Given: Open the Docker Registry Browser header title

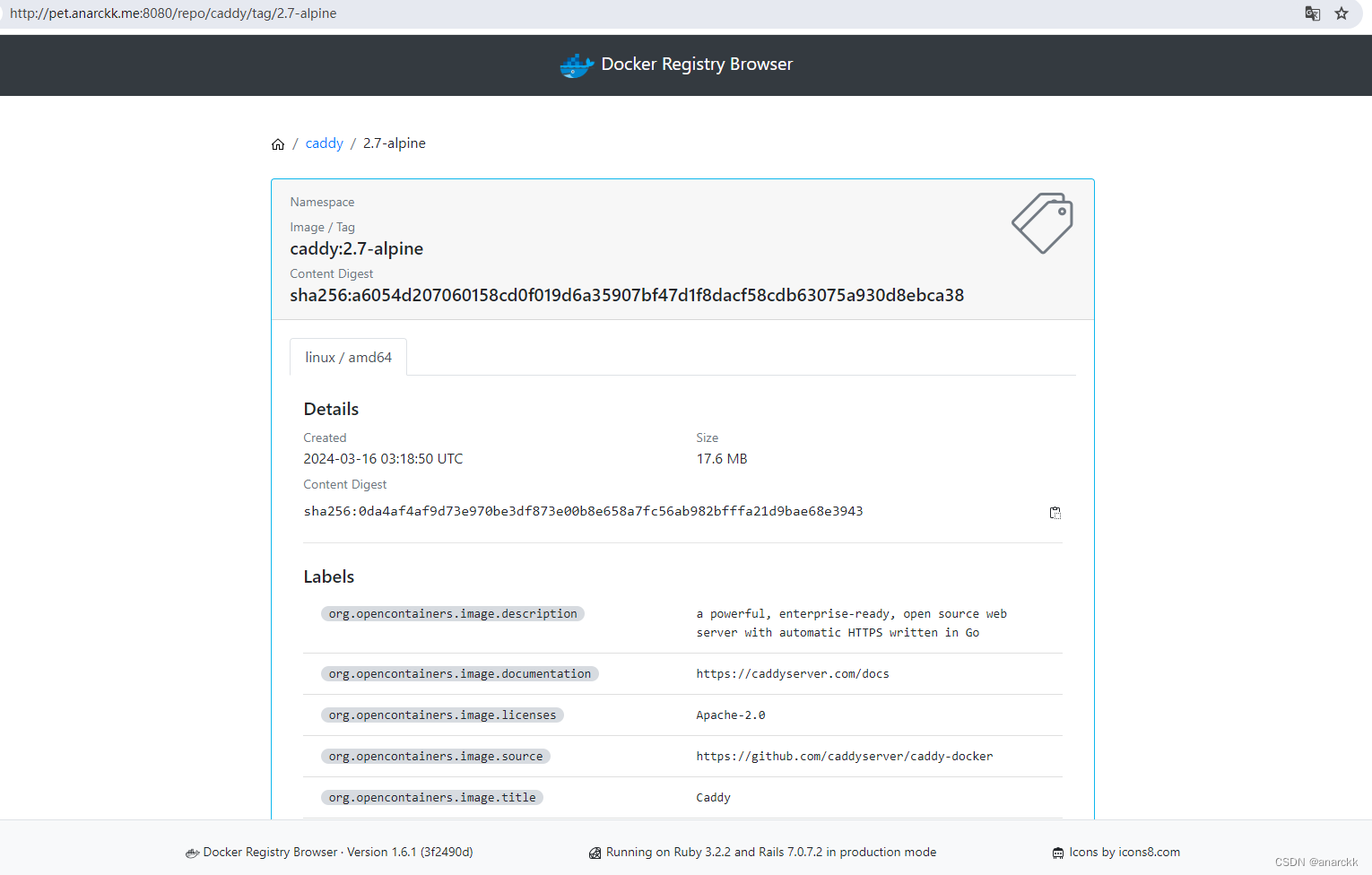Looking at the screenshot, I should [697, 64].
